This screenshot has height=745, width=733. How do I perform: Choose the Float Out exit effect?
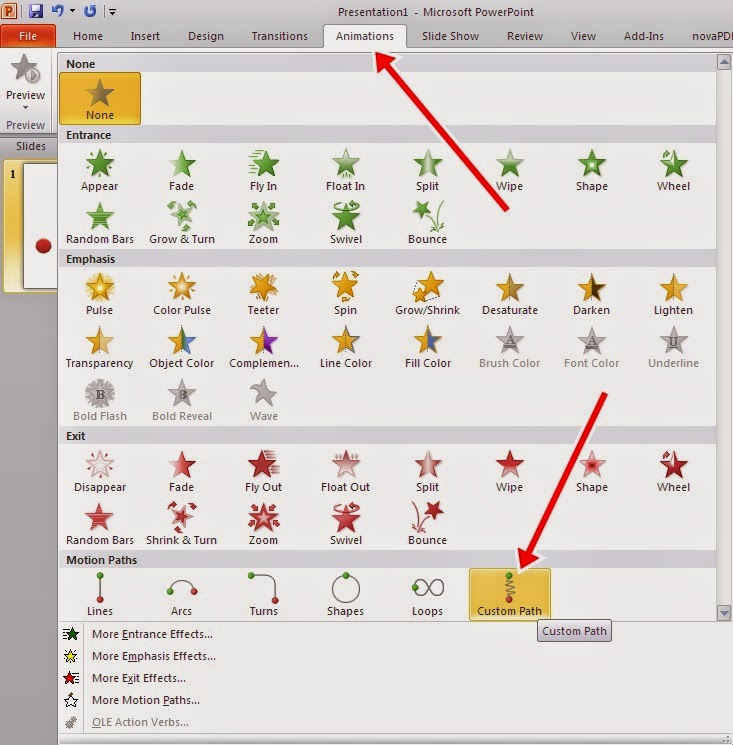coord(345,471)
